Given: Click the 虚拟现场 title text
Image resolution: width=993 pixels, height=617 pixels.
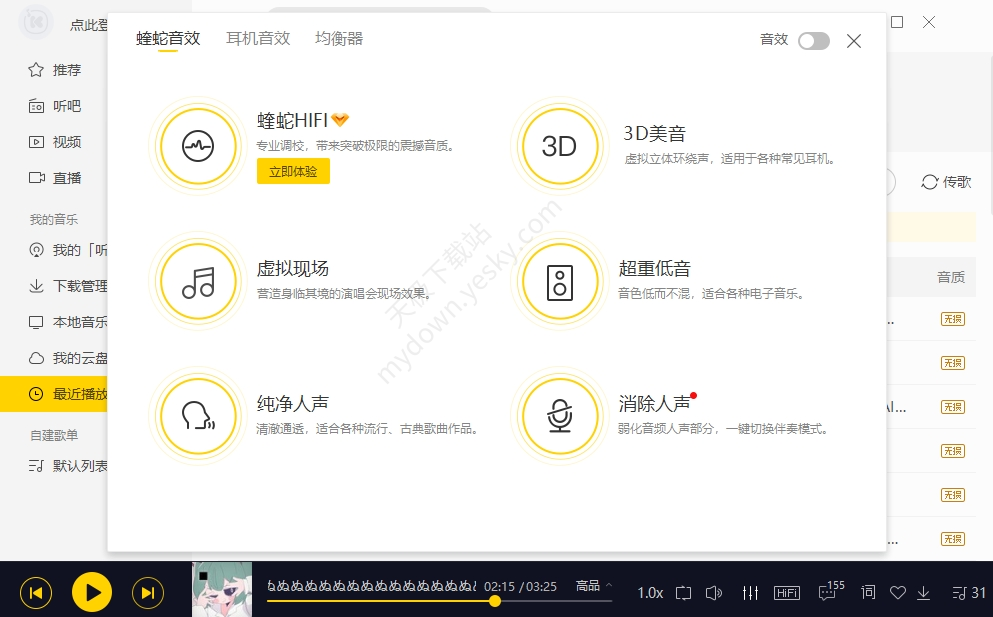Looking at the screenshot, I should pyautogui.click(x=293, y=269).
